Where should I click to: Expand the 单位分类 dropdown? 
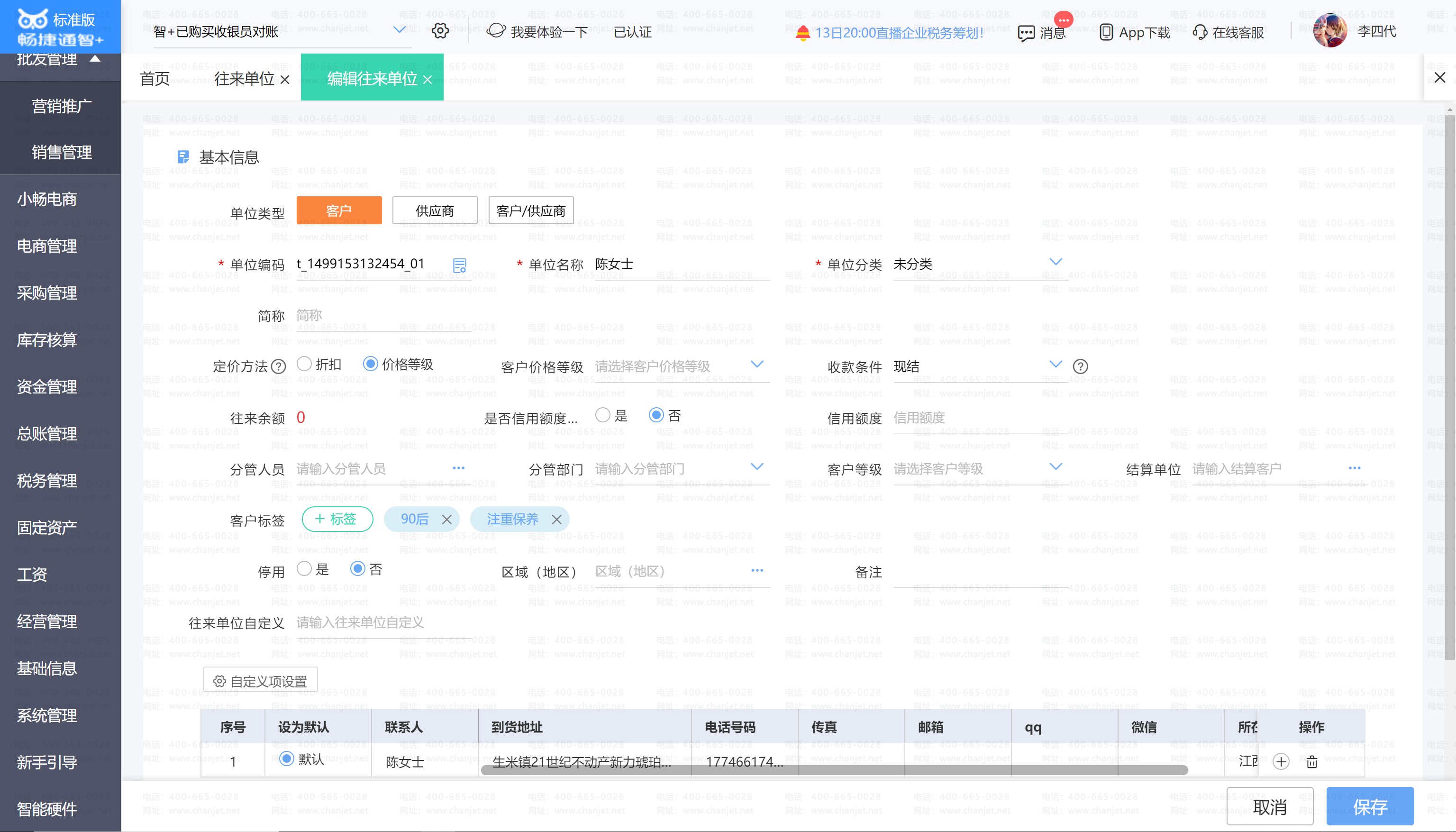1056,262
